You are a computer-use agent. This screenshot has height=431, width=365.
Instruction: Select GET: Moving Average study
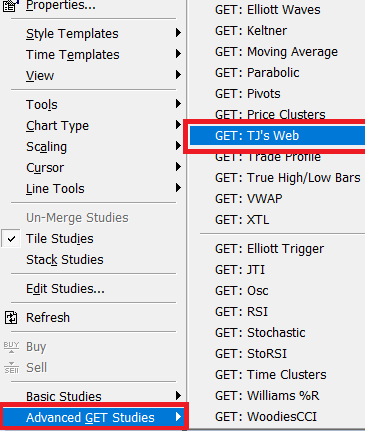[x=276, y=52]
